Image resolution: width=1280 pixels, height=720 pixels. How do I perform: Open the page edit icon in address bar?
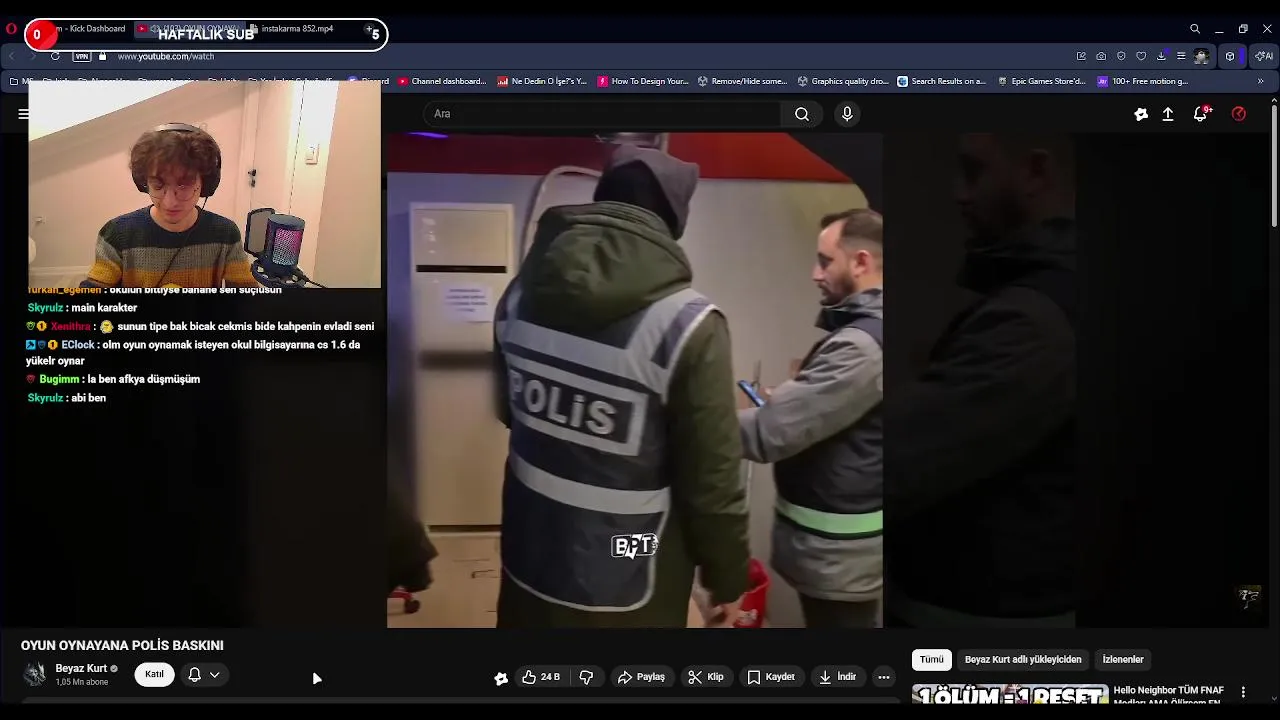[x=1081, y=56]
